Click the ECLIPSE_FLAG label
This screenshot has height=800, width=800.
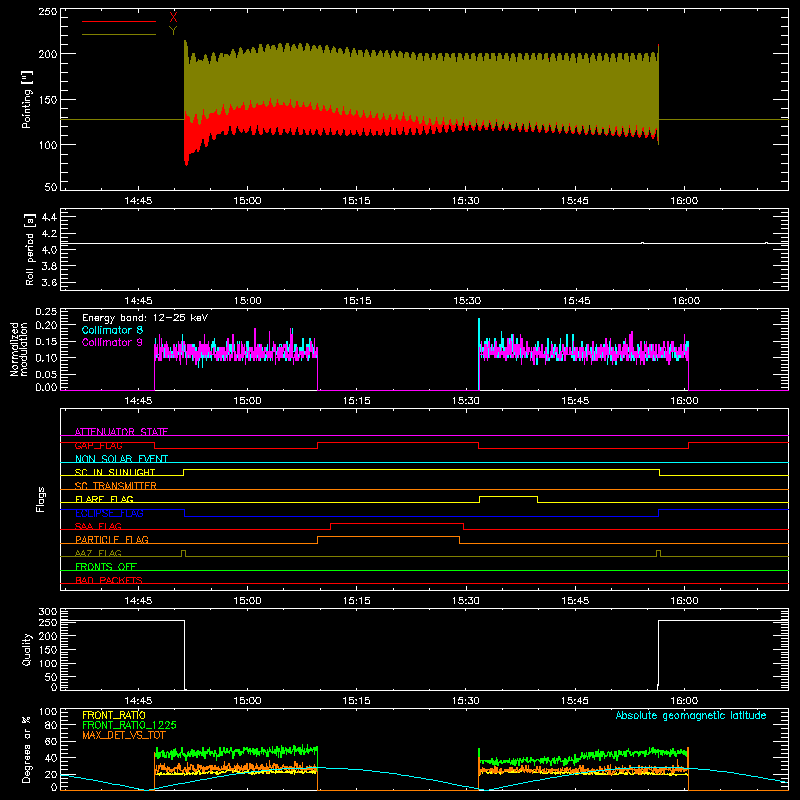click(x=109, y=513)
